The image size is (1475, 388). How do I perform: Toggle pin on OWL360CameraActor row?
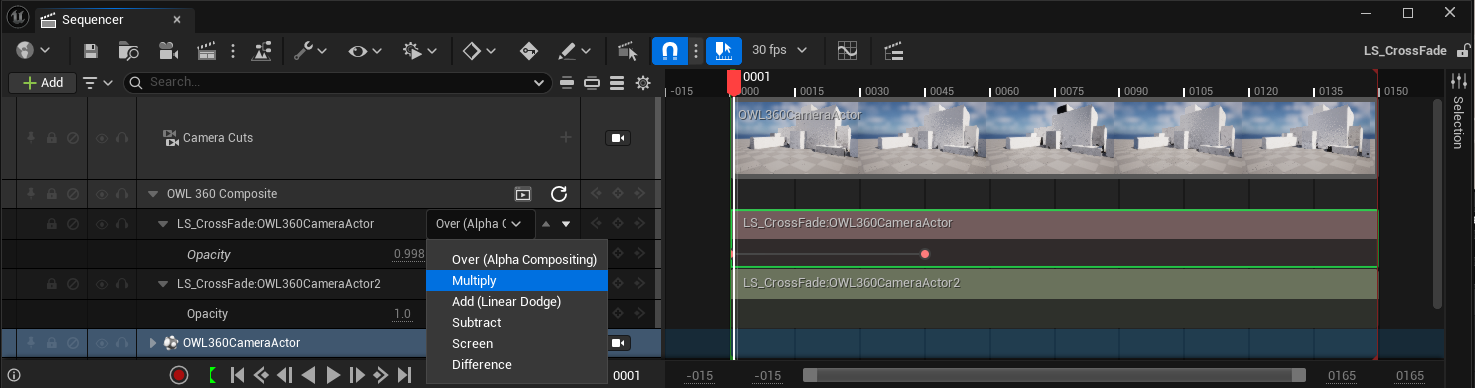tap(31, 343)
